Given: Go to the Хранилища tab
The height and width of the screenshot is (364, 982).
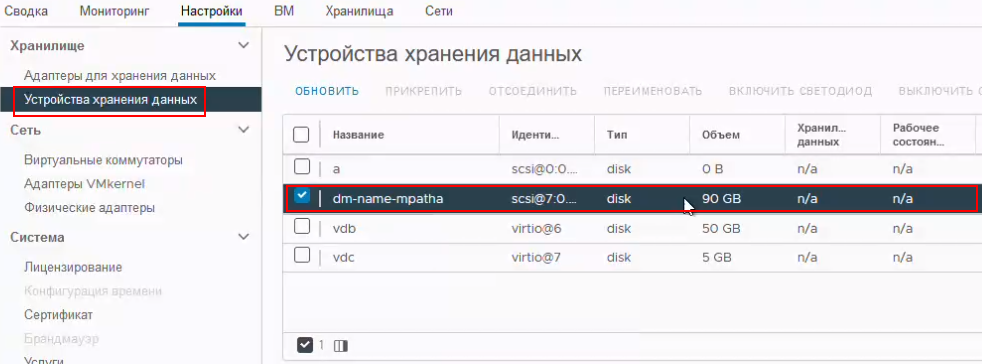Looking at the screenshot, I should pyautogui.click(x=359, y=11).
